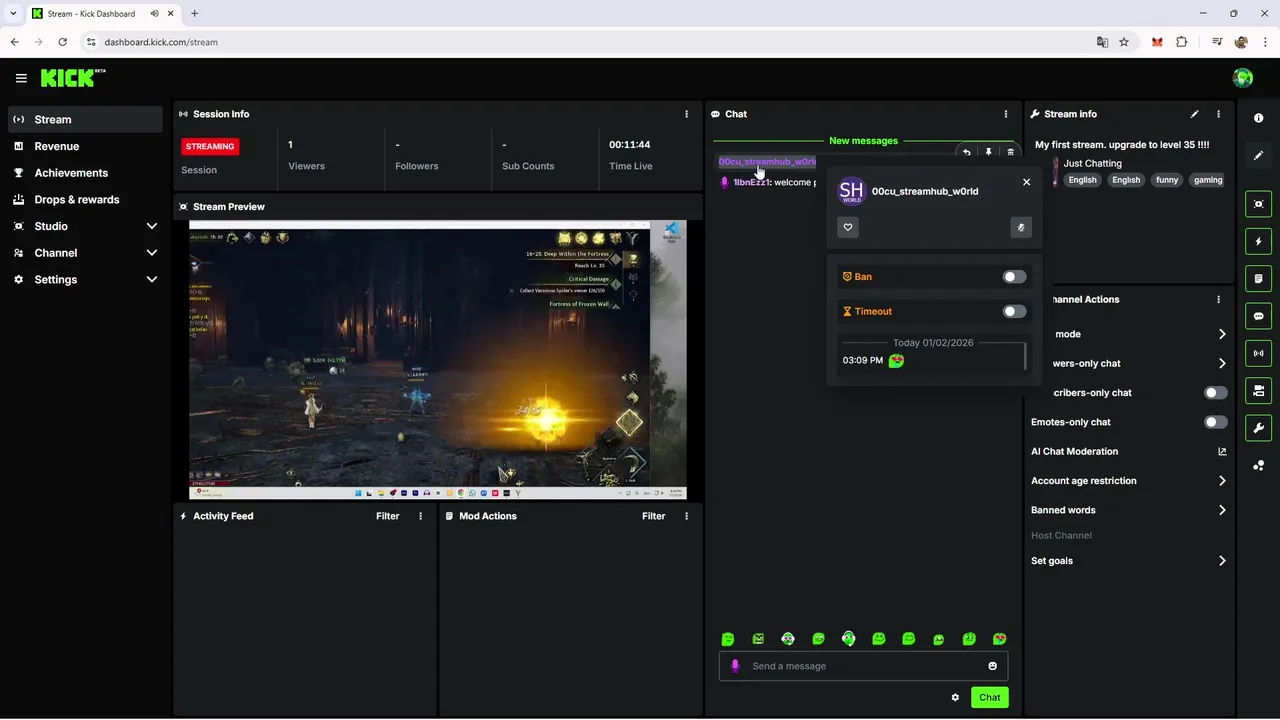Open the emoji picker in the message box

(x=992, y=666)
